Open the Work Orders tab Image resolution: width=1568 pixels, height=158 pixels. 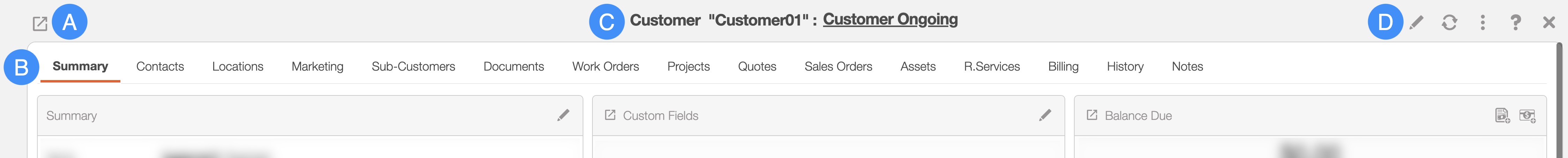click(605, 66)
